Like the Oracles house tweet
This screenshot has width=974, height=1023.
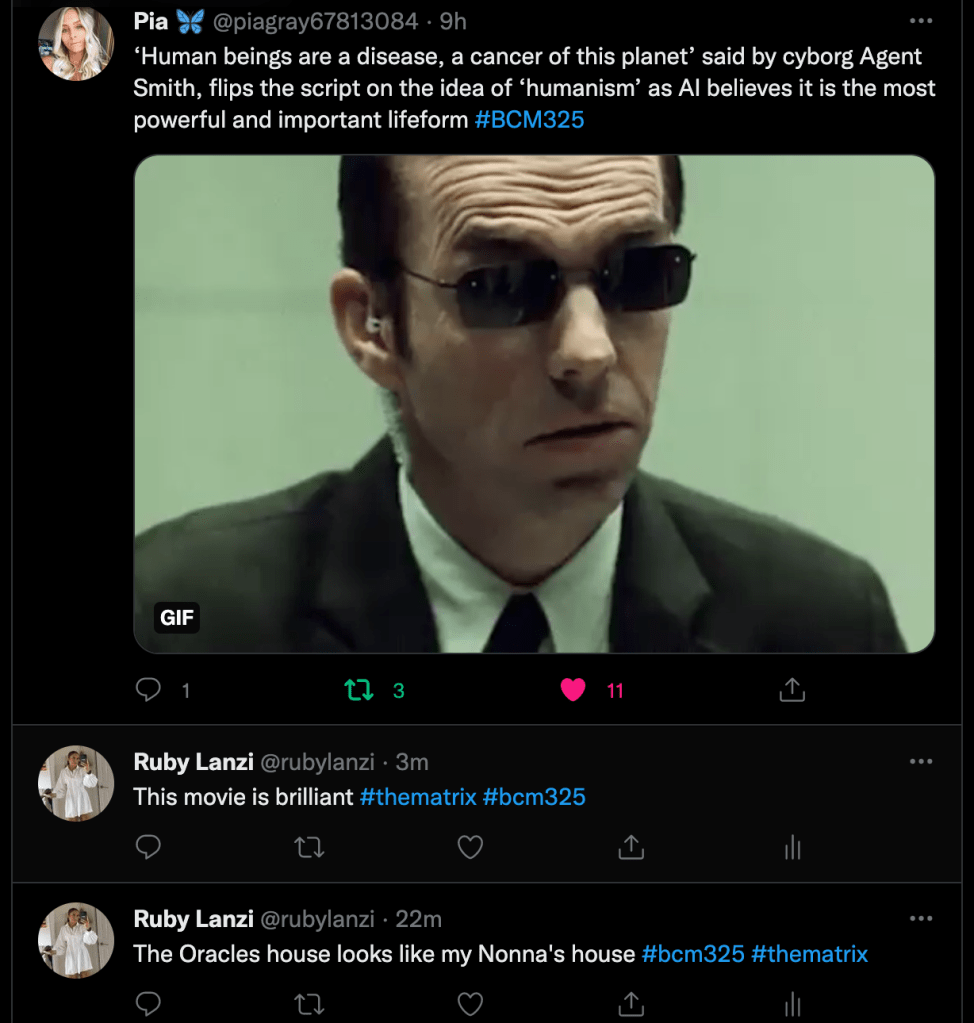(x=470, y=1004)
